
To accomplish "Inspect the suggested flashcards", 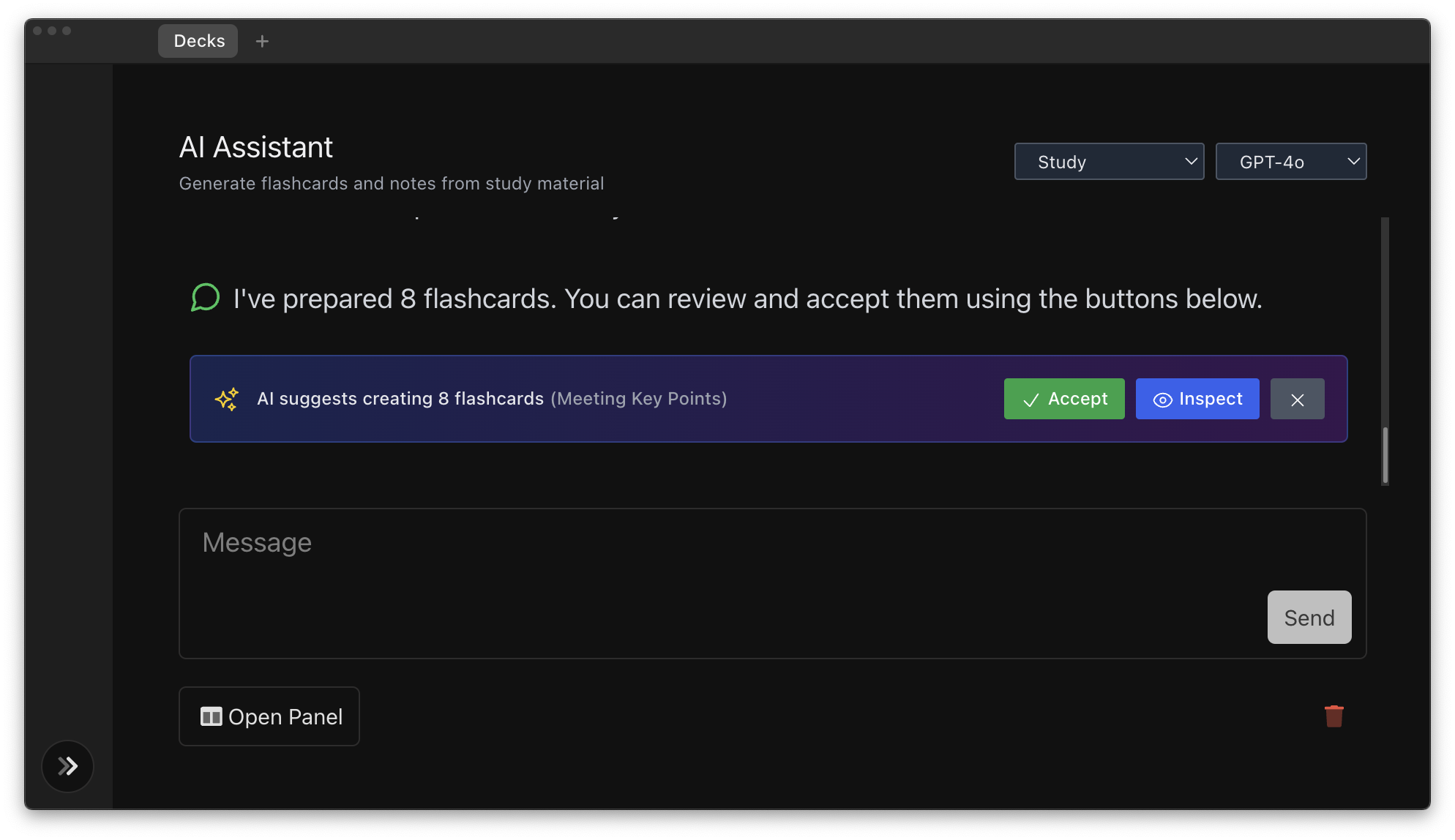I will tap(1197, 399).
